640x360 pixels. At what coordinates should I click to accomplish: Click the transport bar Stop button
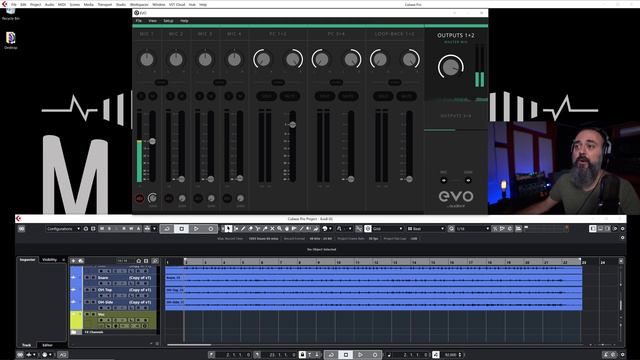tap(346, 355)
